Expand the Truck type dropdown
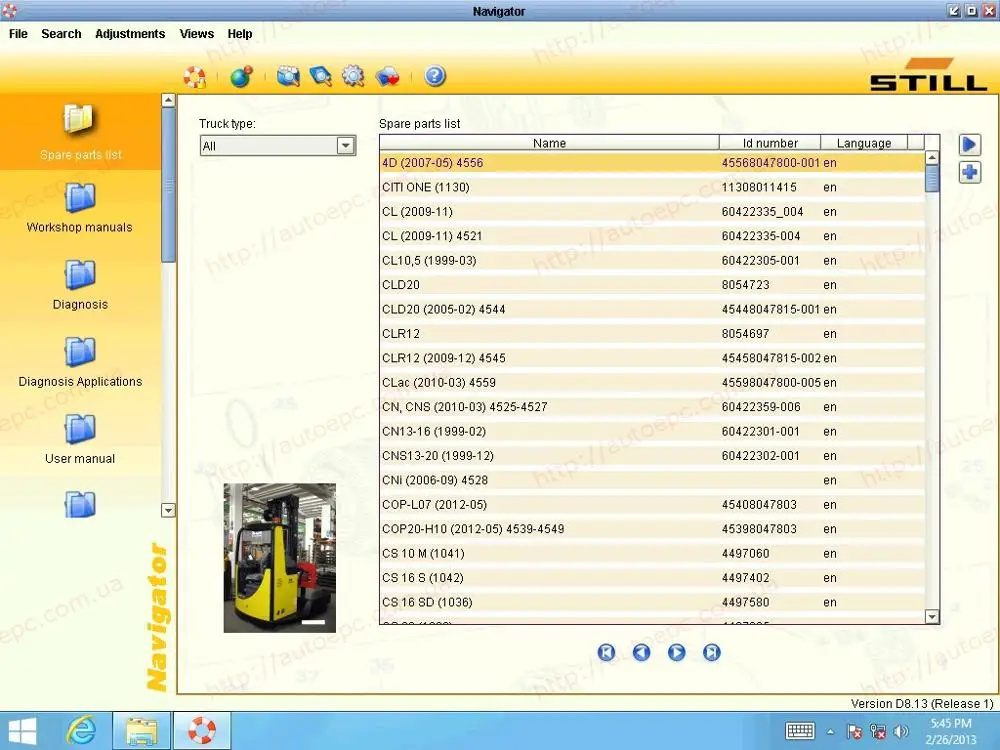 click(345, 146)
